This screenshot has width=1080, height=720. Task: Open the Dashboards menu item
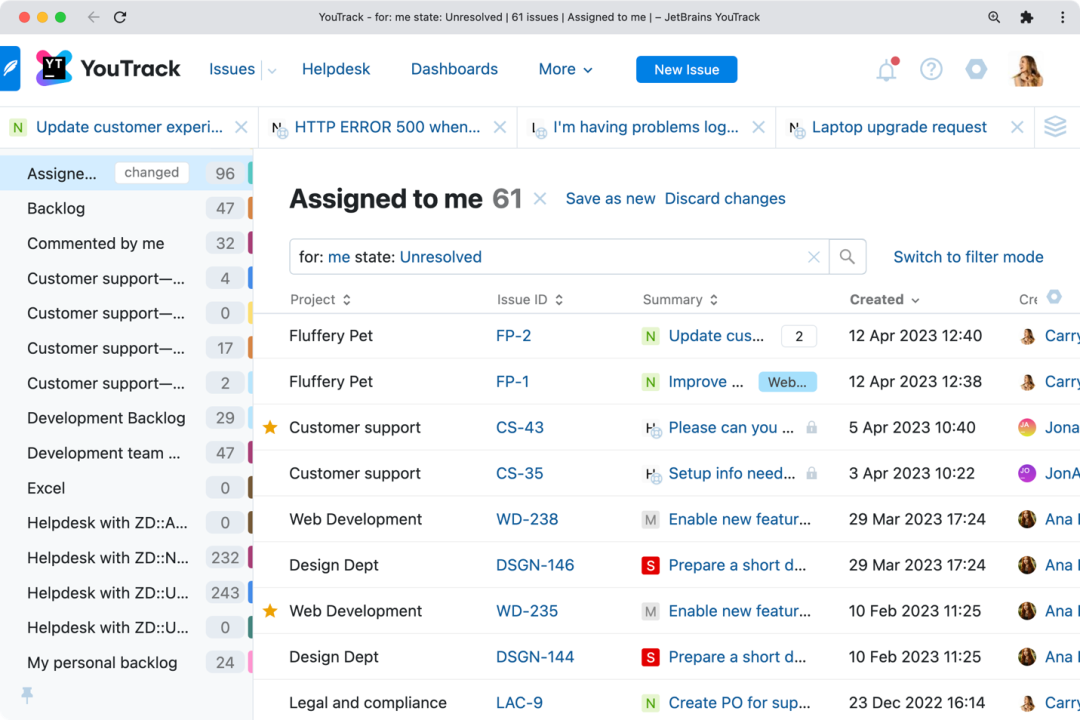point(454,69)
